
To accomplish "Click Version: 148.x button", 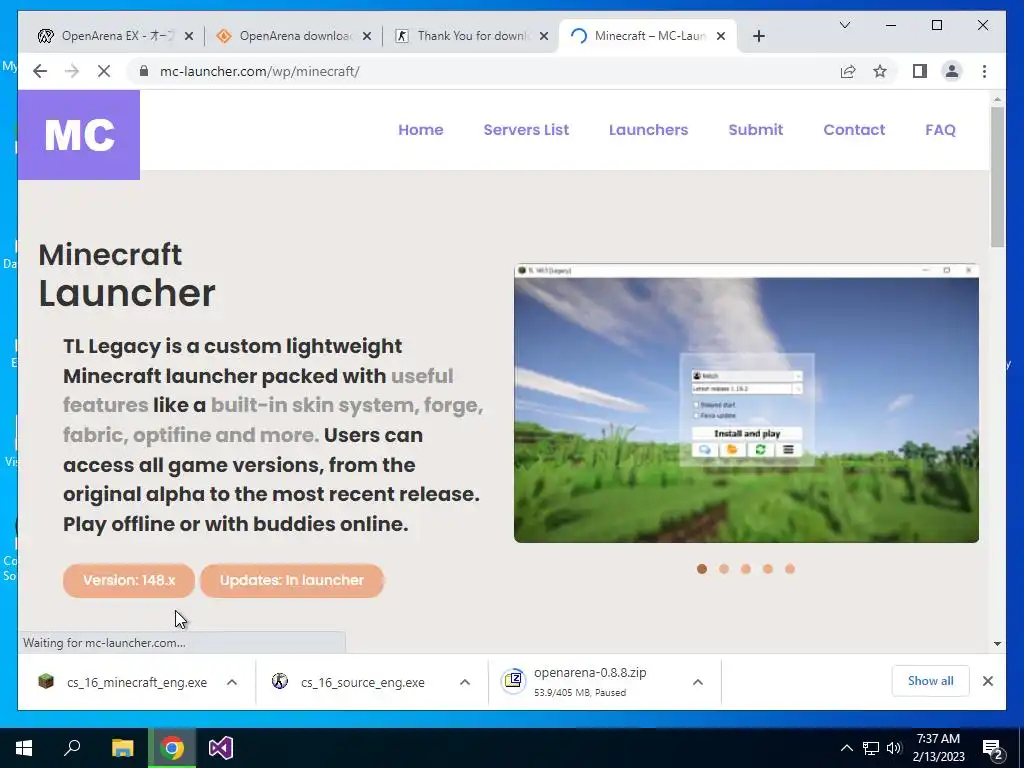I will (129, 581).
